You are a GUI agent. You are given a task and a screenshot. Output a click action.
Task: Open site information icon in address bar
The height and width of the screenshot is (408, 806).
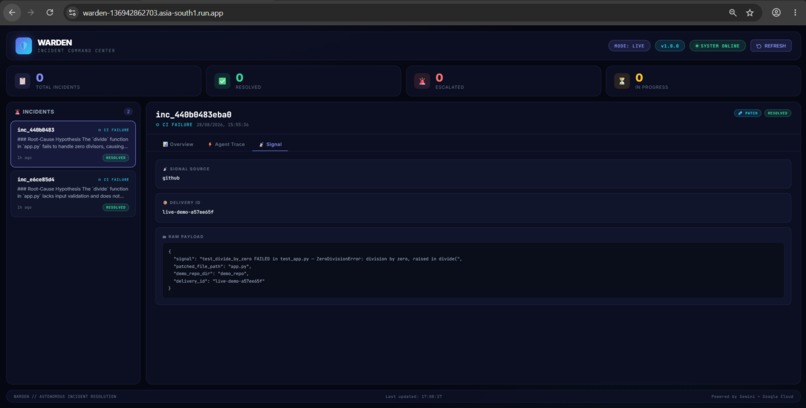tap(72, 13)
